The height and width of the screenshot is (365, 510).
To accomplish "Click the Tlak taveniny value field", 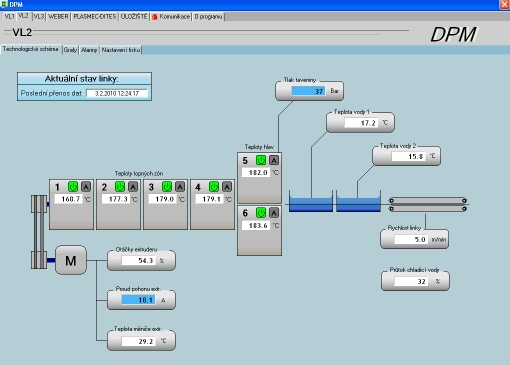I will coord(308,91).
